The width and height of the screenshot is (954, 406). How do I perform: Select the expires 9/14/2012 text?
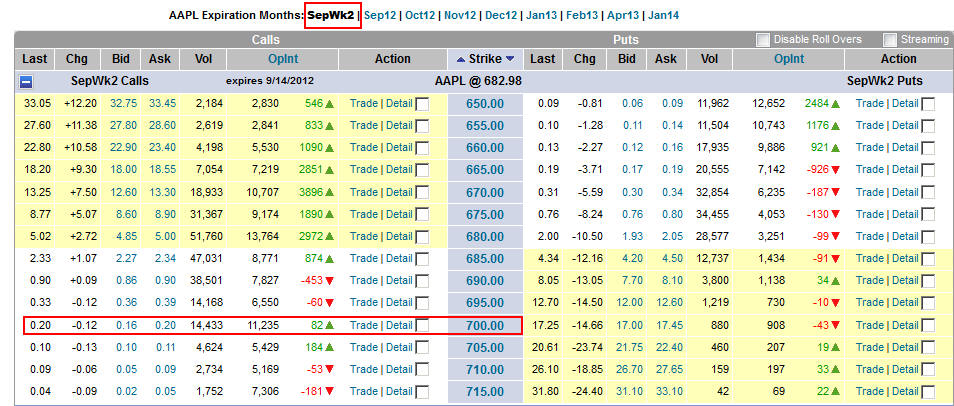click(270, 80)
